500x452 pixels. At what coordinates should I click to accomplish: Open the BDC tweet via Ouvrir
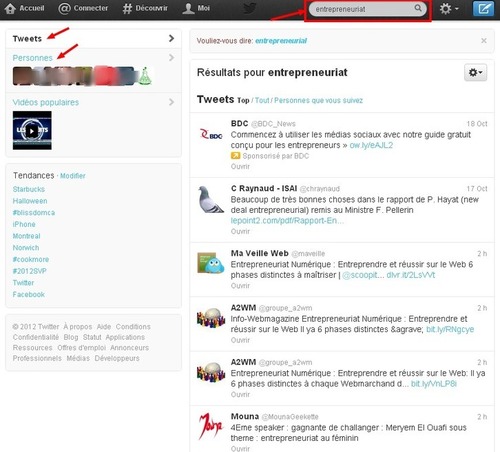tap(240, 166)
